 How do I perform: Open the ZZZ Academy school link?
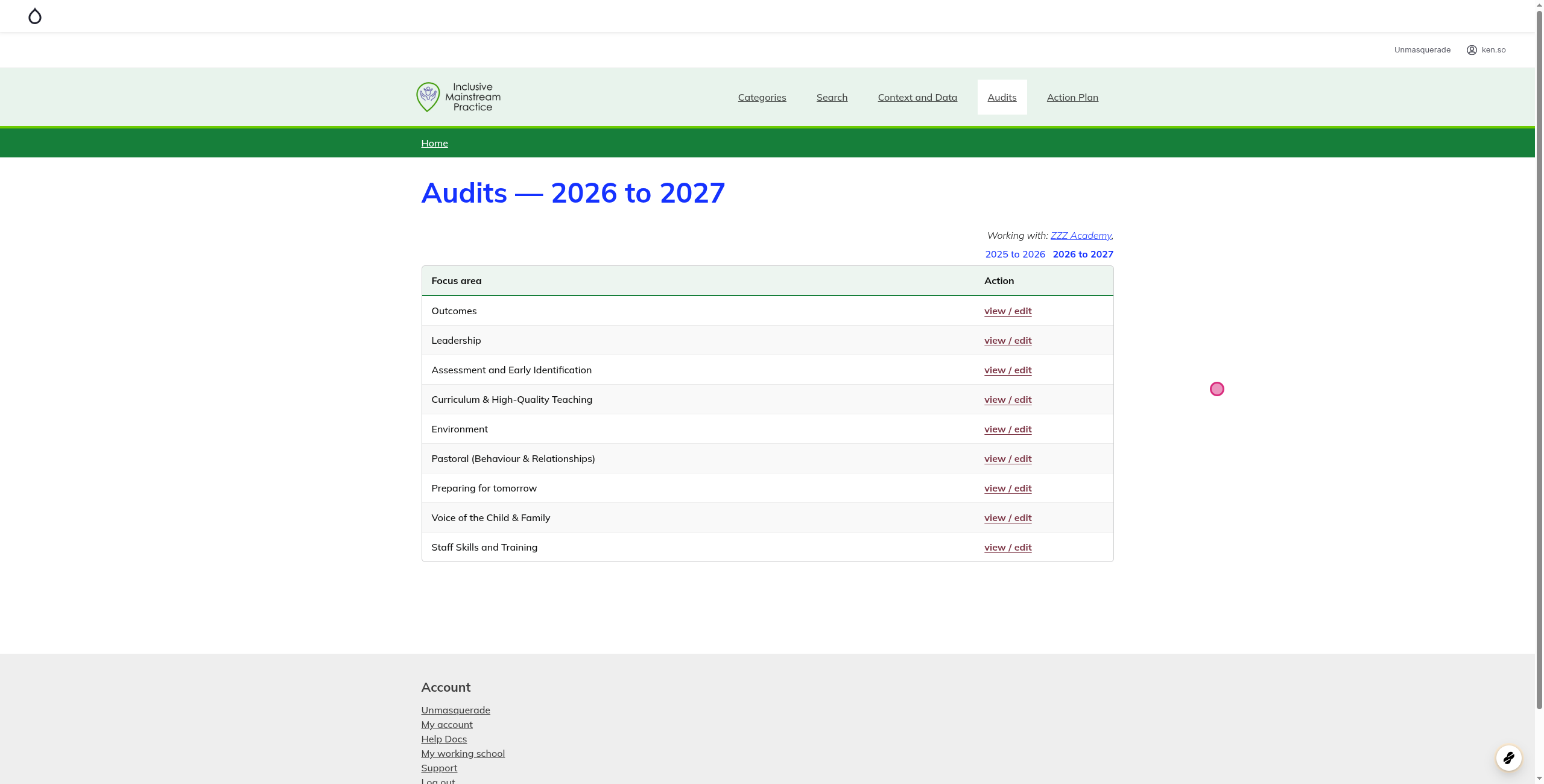(x=1081, y=236)
